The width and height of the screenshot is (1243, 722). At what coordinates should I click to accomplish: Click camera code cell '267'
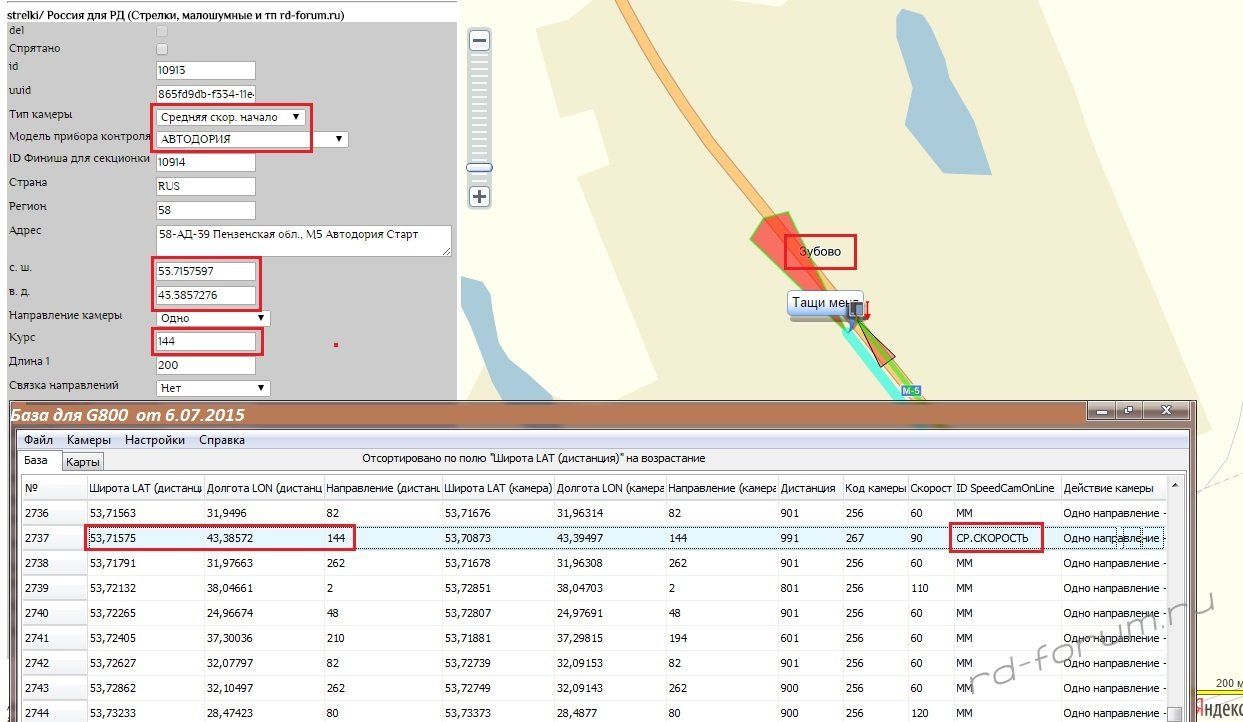874,538
